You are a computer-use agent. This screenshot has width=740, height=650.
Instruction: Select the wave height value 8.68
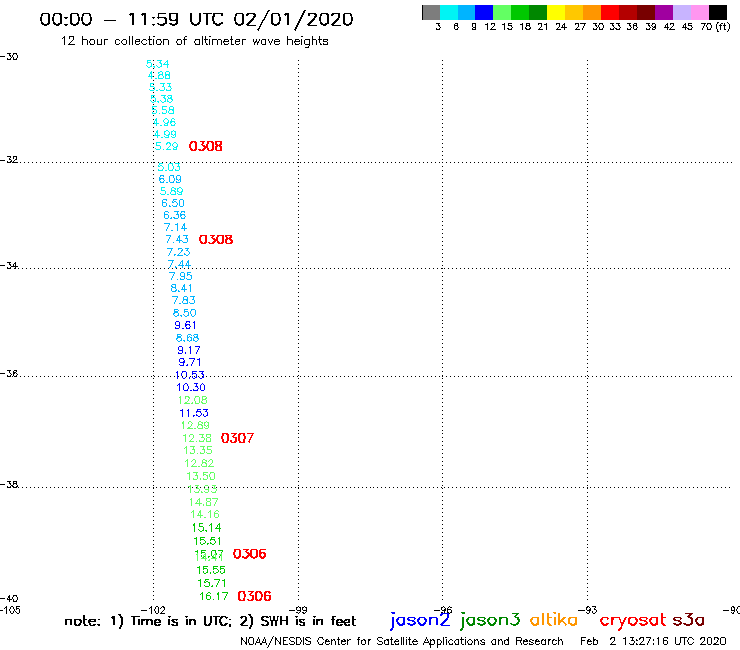click(187, 338)
